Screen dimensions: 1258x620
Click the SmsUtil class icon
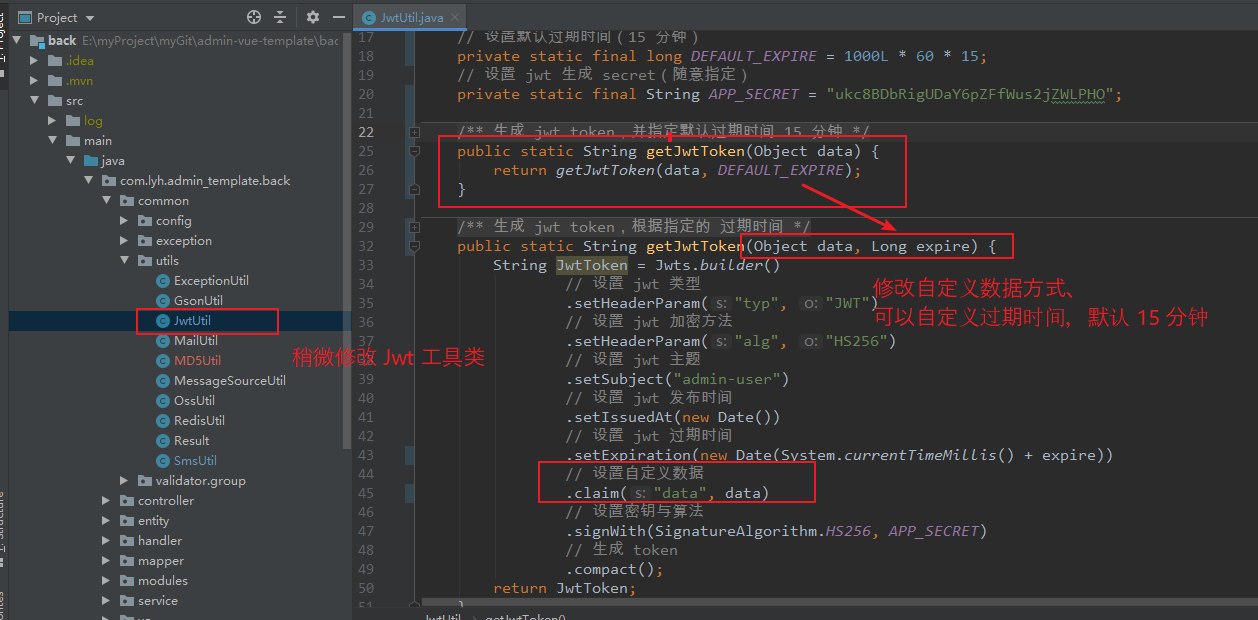pyautogui.click(x=164, y=461)
